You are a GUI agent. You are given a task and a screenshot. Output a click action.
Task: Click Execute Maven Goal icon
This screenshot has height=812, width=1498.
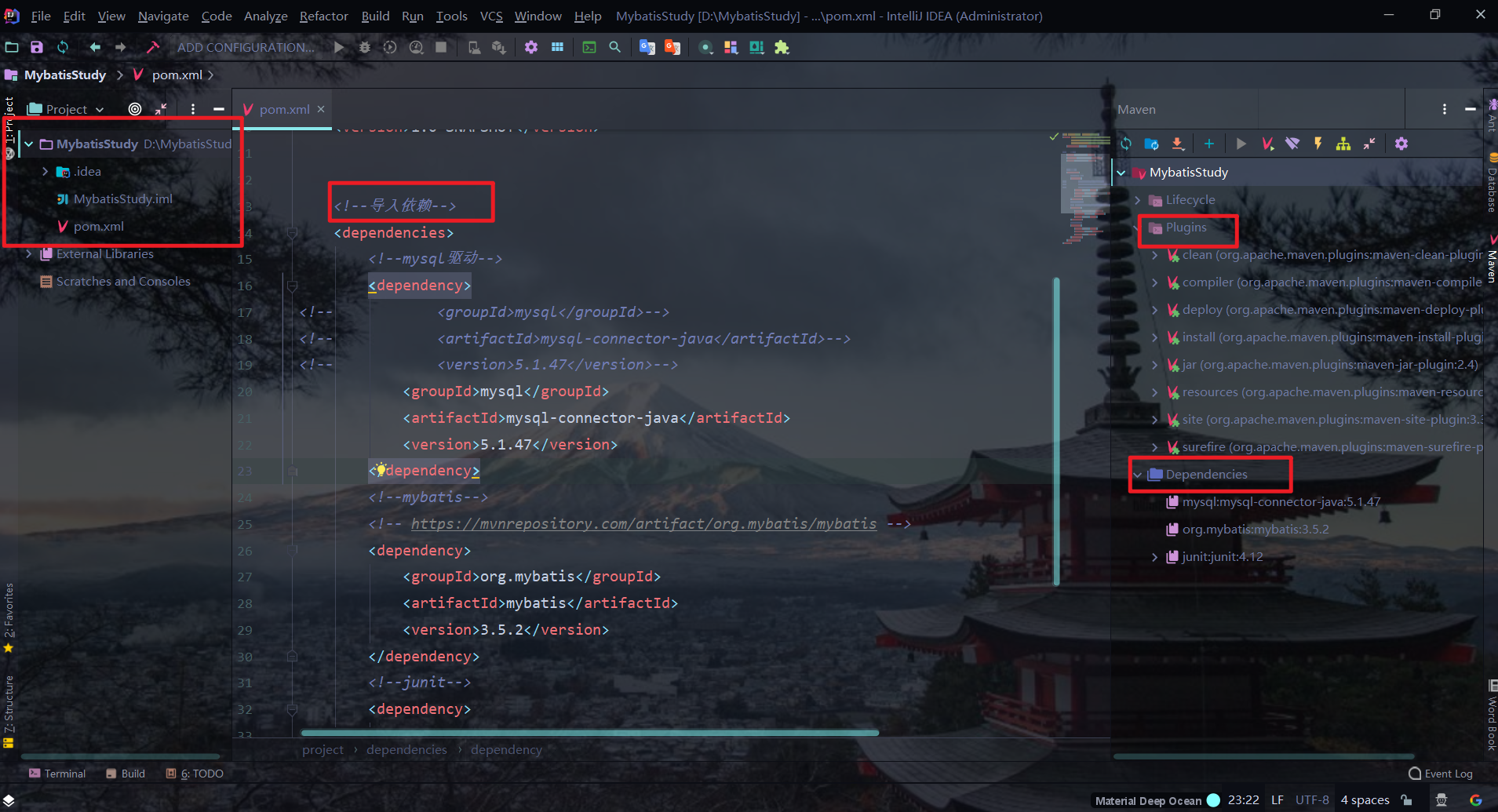click(1267, 144)
